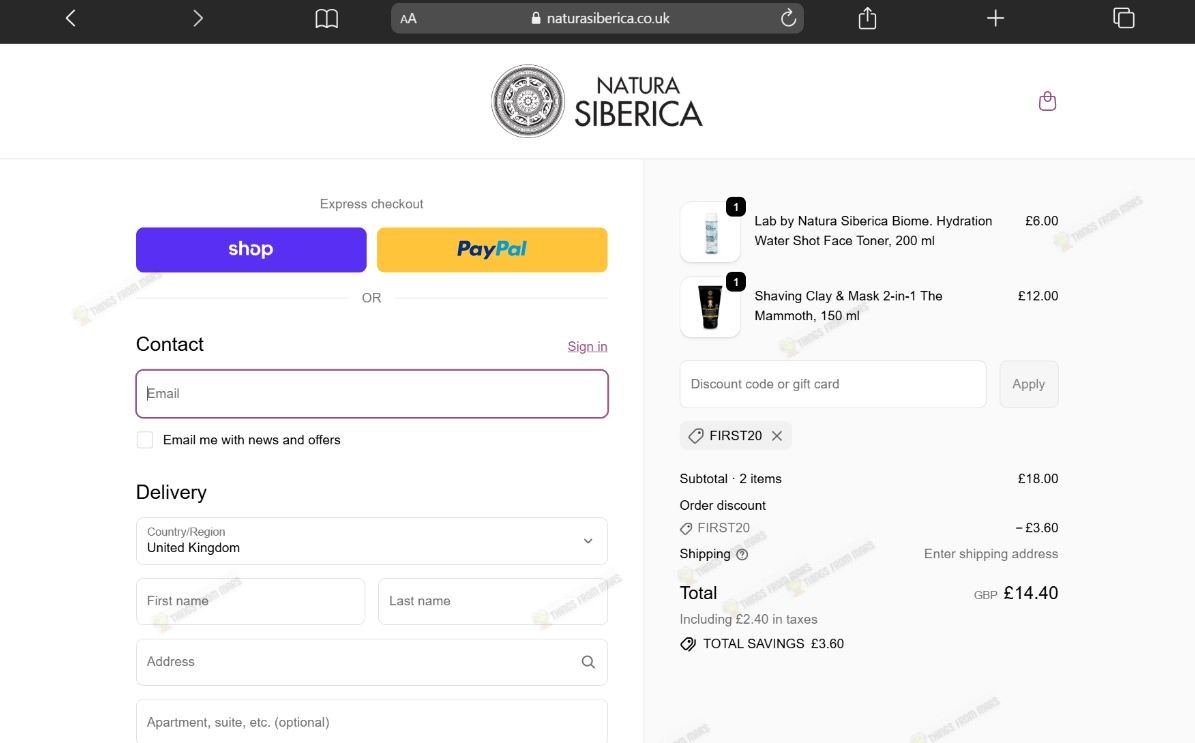Click the Including £2.40 in taxes text
The height and width of the screenshot is (743, 1195).
(x=748, y=620)
